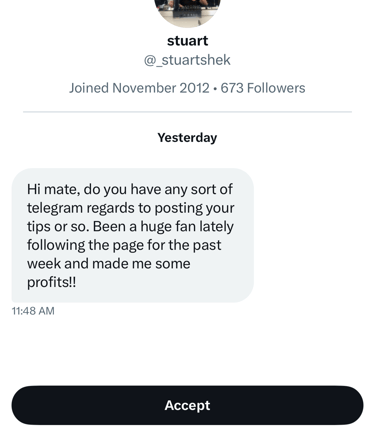
Task: Click the 673 Followers count
Action: 263,88
